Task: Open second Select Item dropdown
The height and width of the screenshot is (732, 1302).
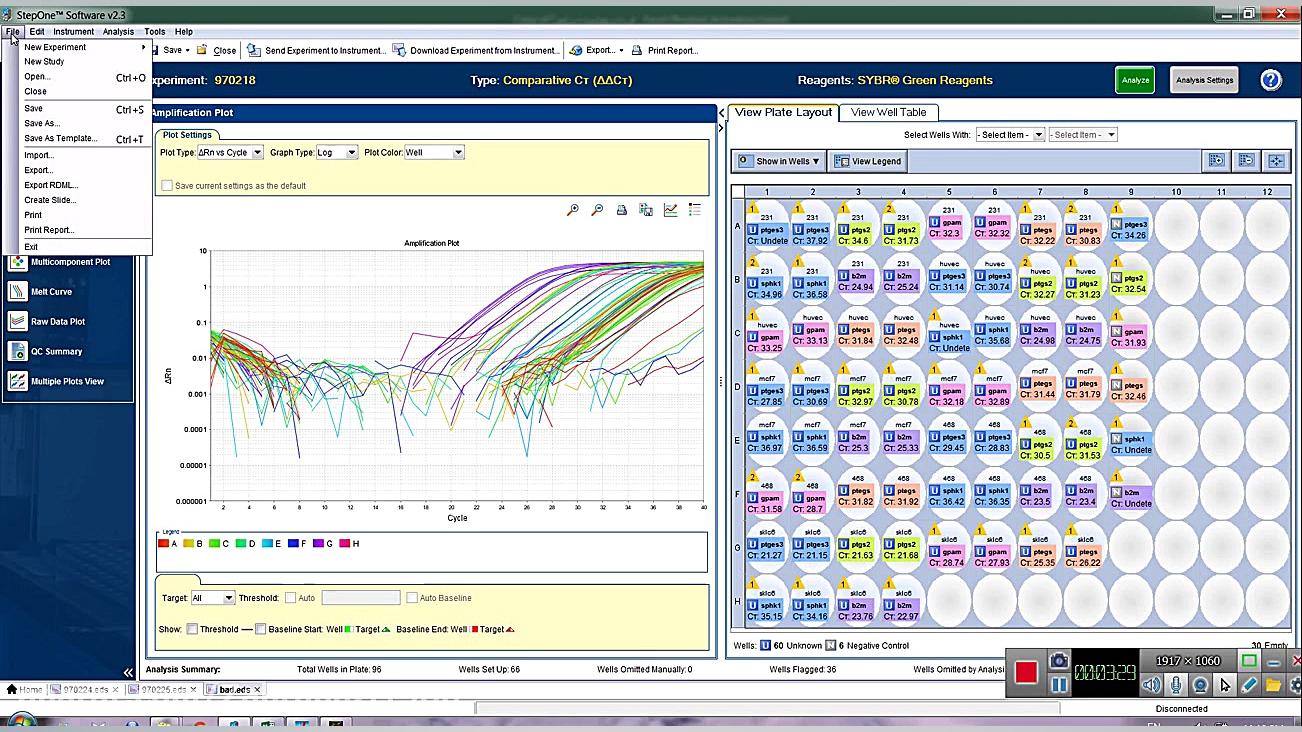Action: point(1083,134)
